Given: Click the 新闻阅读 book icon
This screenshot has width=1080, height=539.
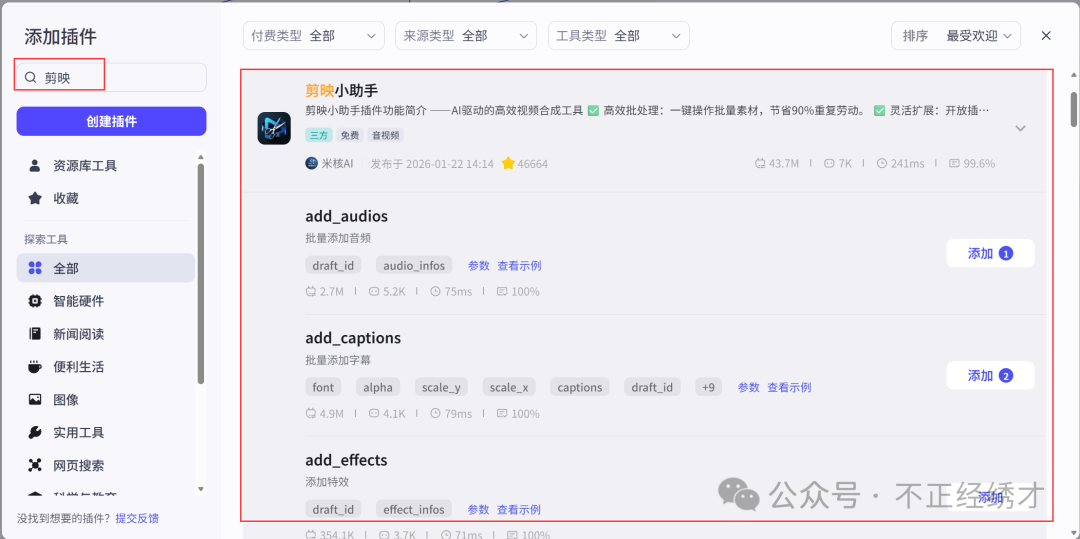Looking at the screenshot, I should 34,334.
